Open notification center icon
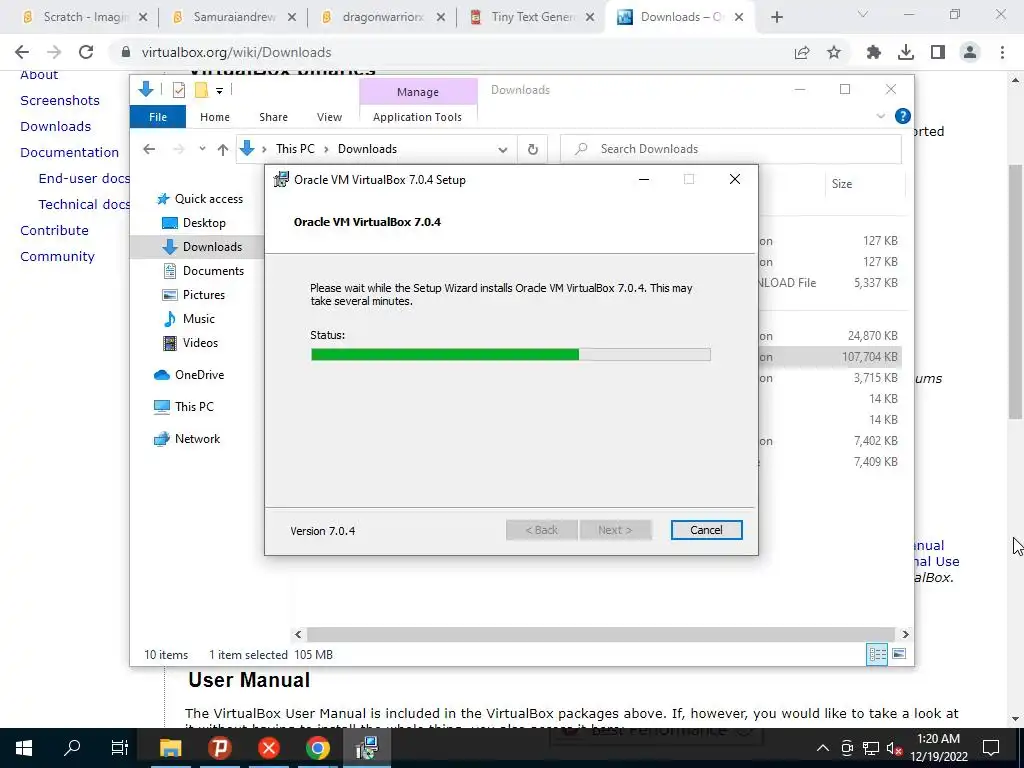The width and height of the screenshot is (1024, 768). 991,748
